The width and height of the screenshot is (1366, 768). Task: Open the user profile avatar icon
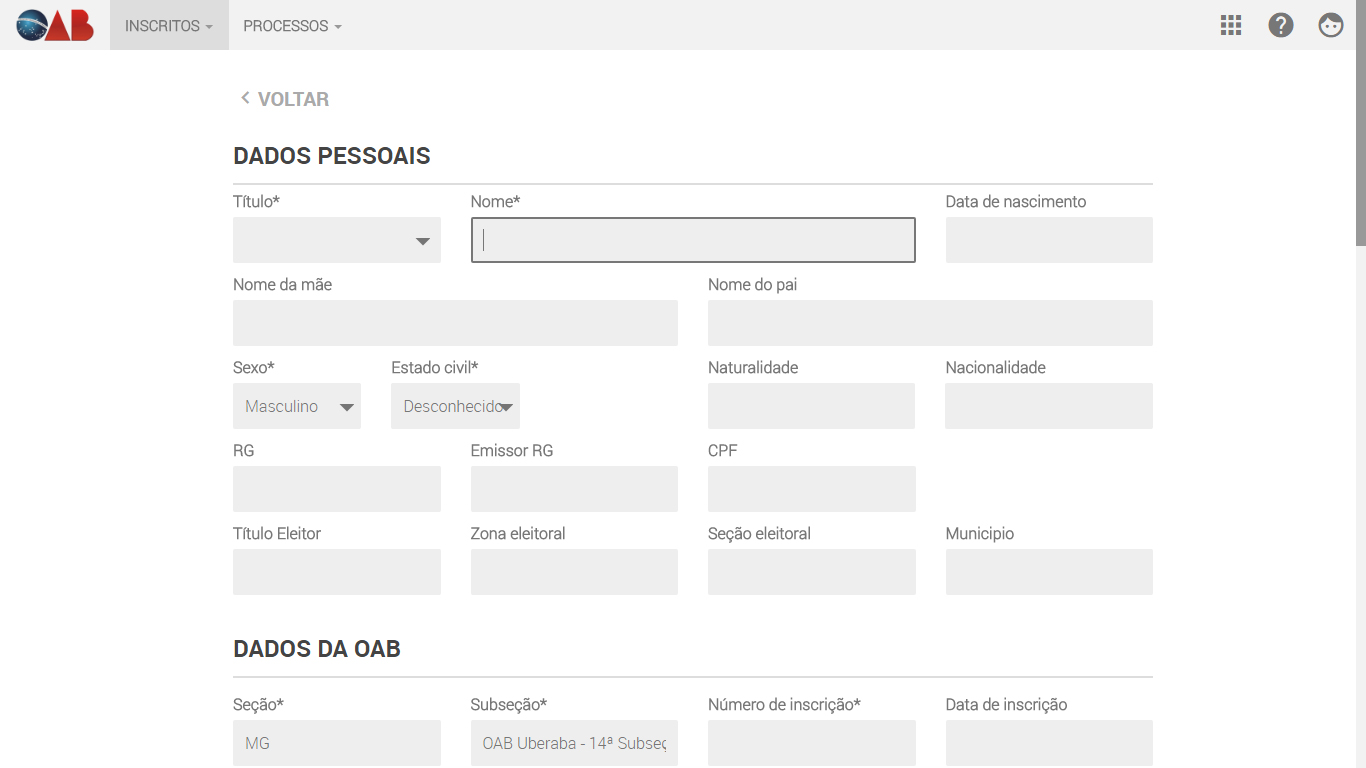1331,25
